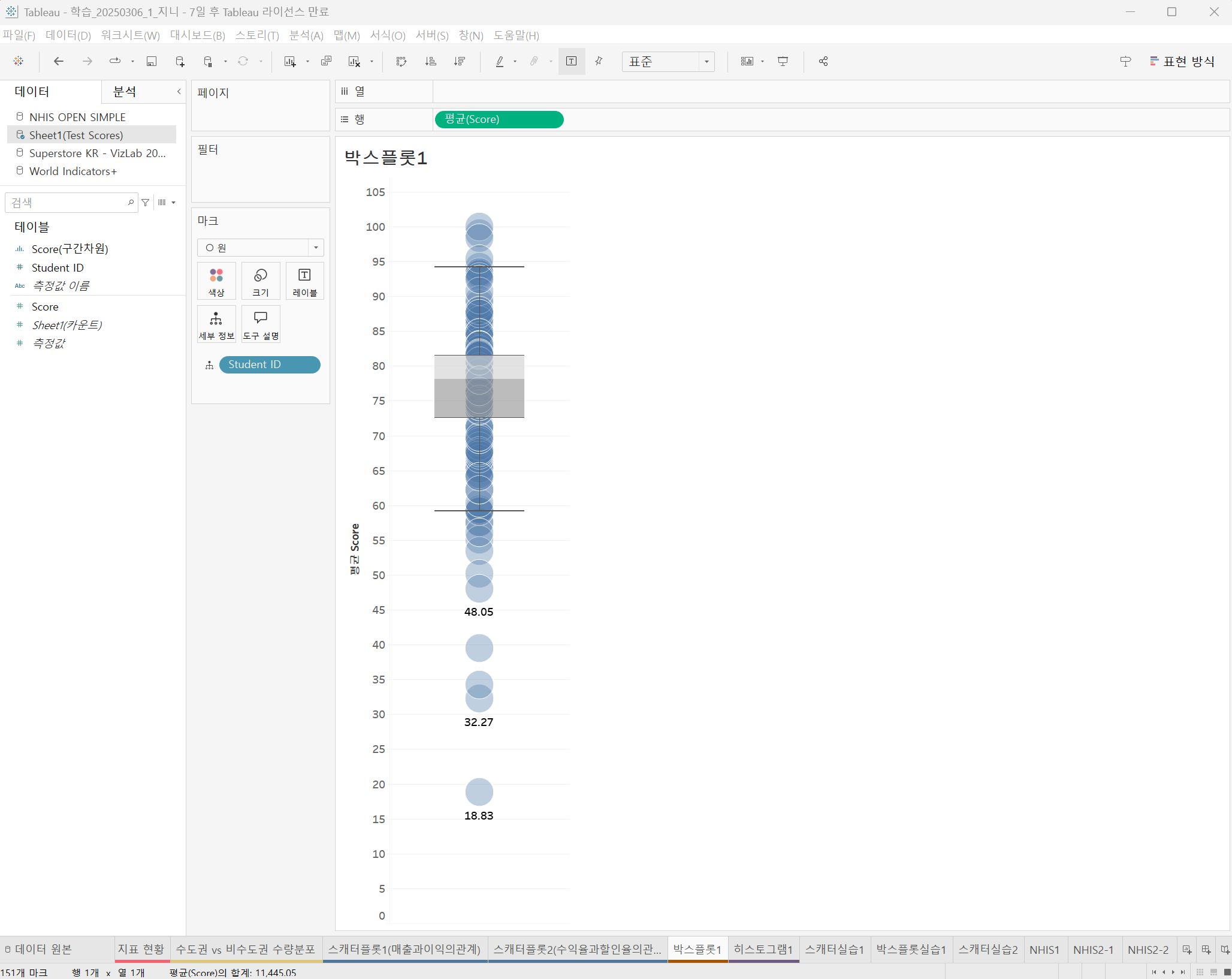Open the 색상 color mark card
This screenshot has width=1232, height=979.
click(216, 281)
